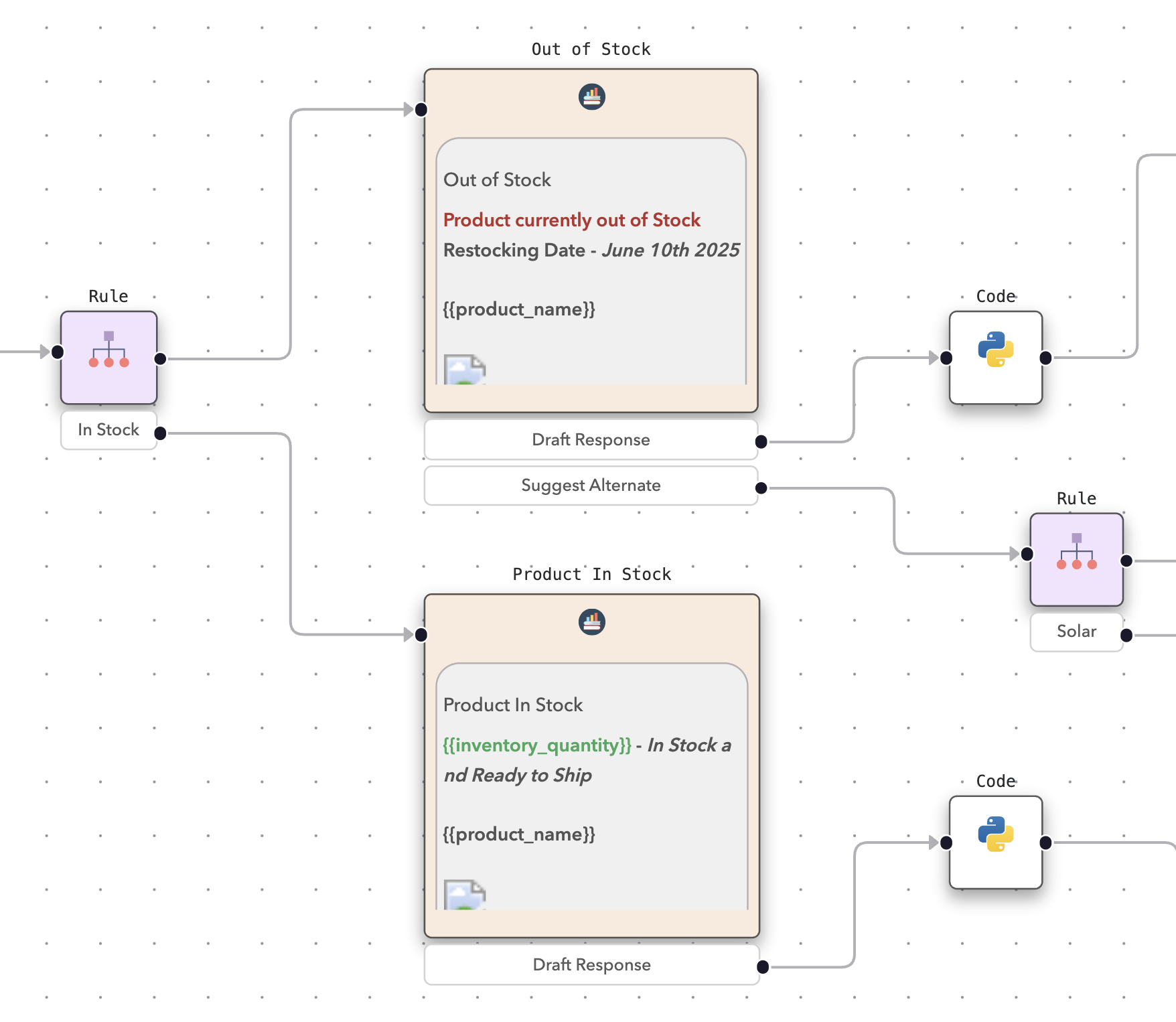
Task: Select the In Stock rule output label
Action: tap(108, 430)
